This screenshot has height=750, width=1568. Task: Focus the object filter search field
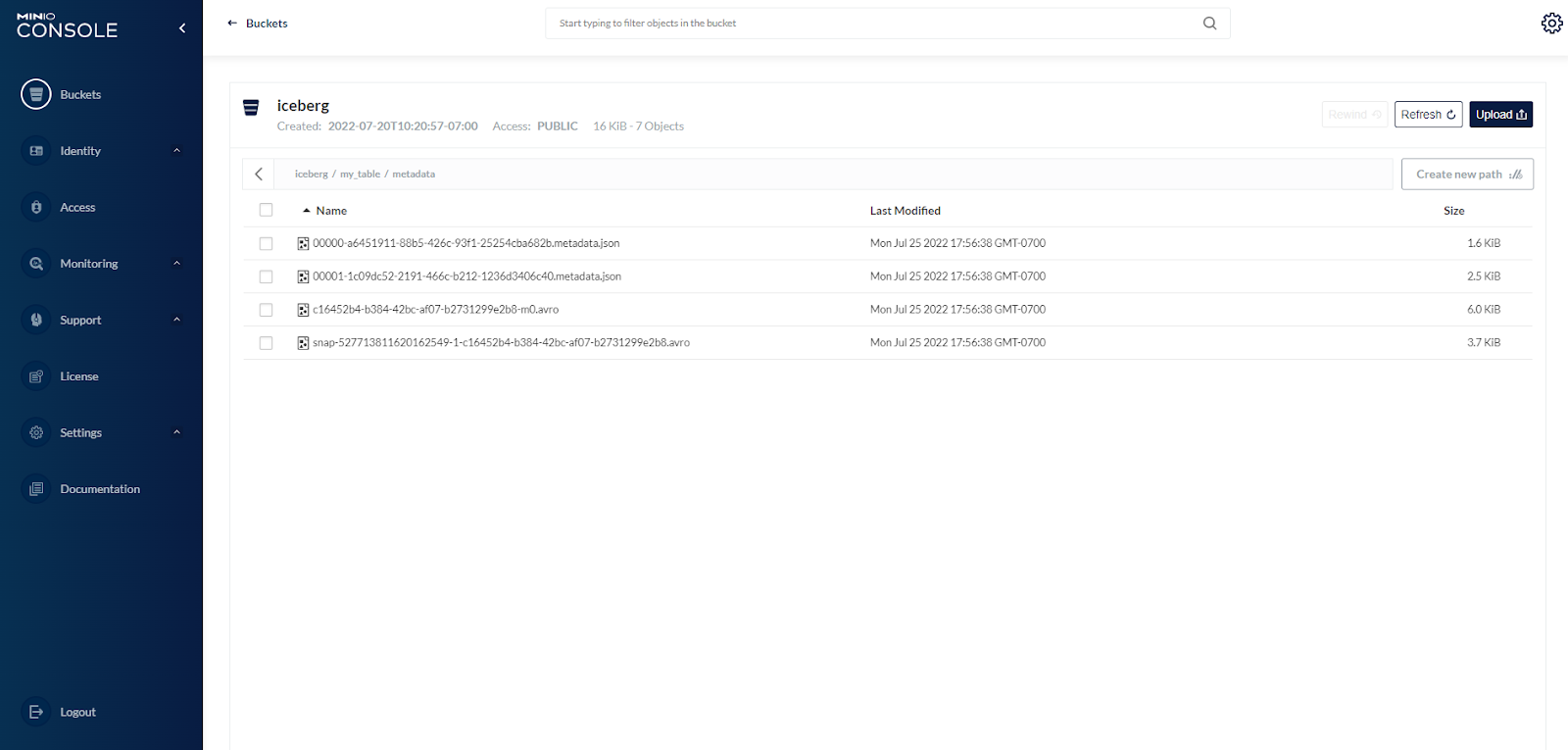pyautogui.click(x=872, y=24)
